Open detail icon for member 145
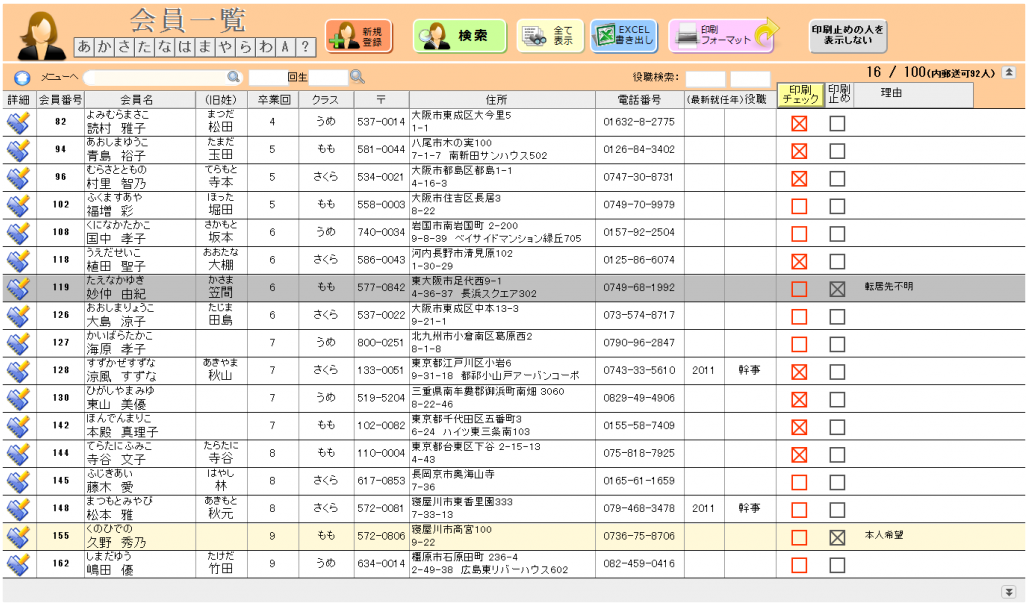 pos(18,481)
